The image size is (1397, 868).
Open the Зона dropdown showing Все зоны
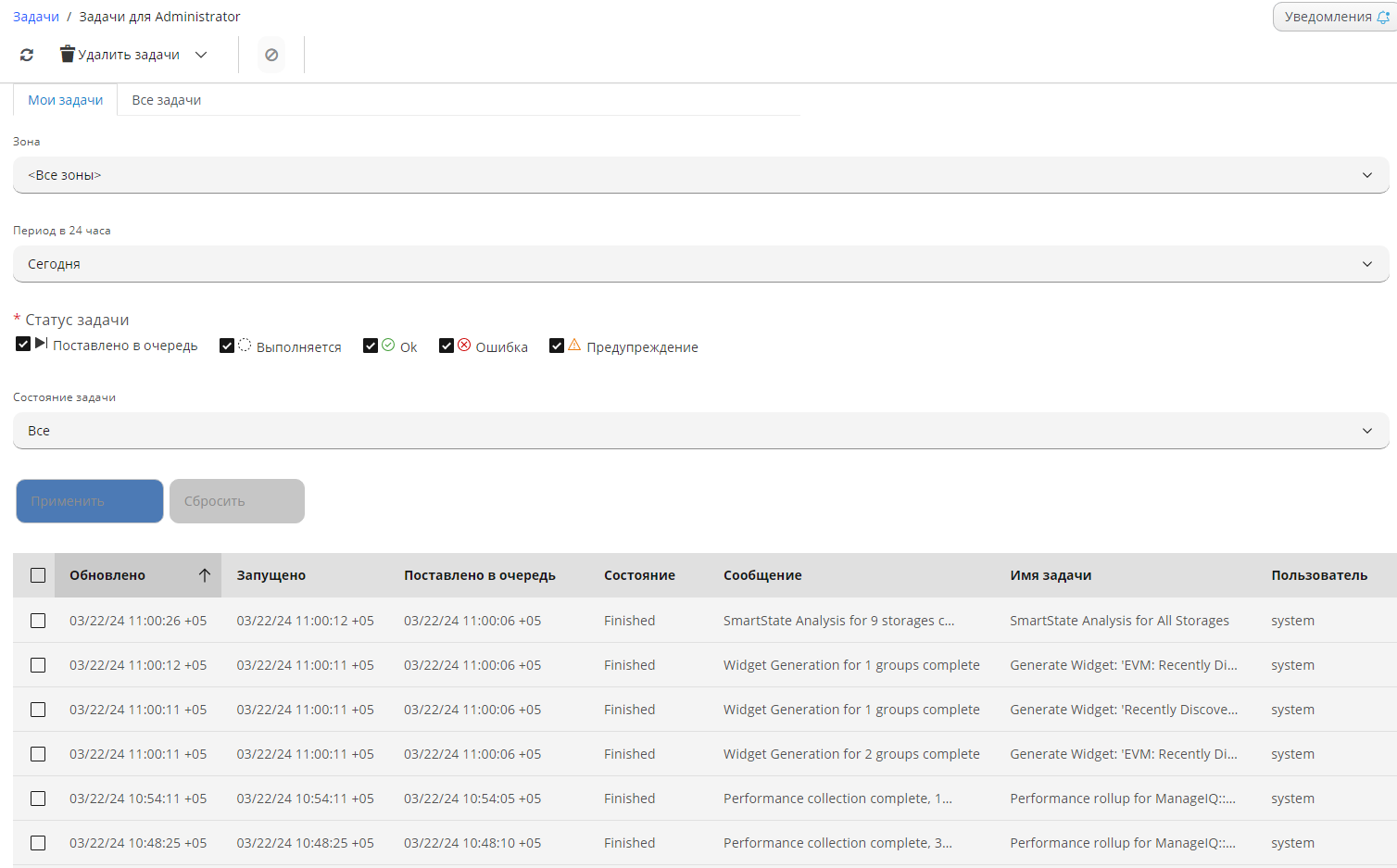700,175
